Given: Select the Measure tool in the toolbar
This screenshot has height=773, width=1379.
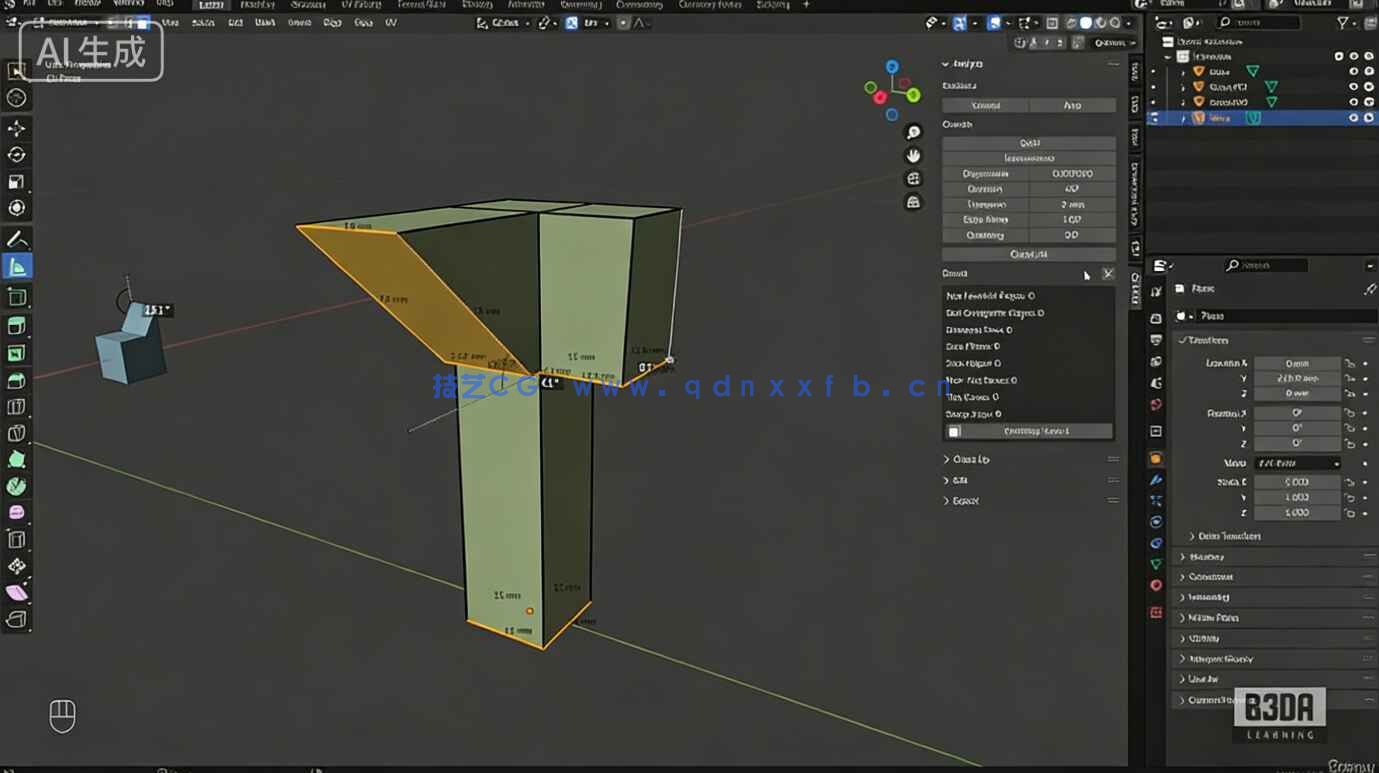Looking at the screenshot, I should pyautogui.click(x=15, y=266).
